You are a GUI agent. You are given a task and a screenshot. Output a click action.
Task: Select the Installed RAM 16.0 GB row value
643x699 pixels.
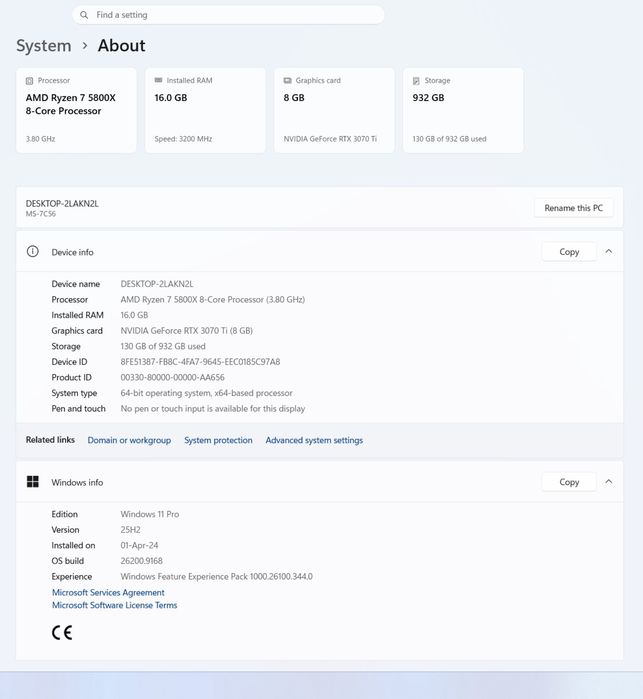tap(134, 315)
